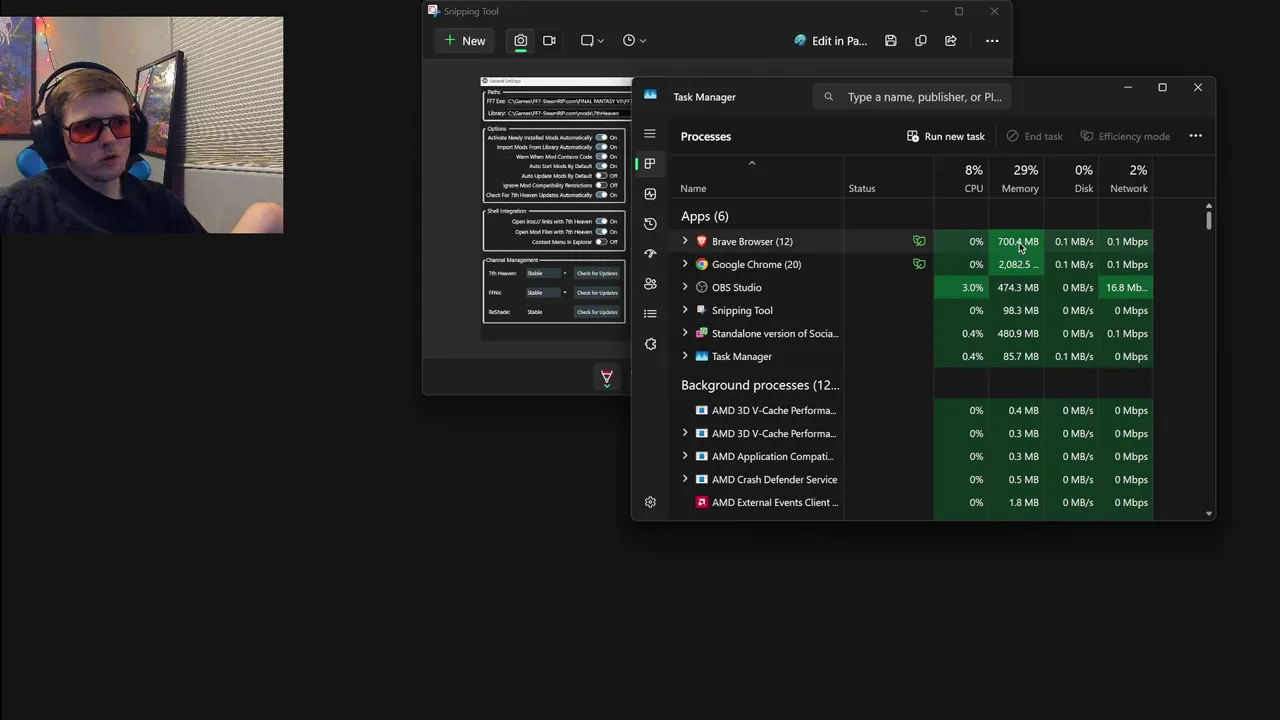Expand the OBS Studio process group

[x=685, y=287]
